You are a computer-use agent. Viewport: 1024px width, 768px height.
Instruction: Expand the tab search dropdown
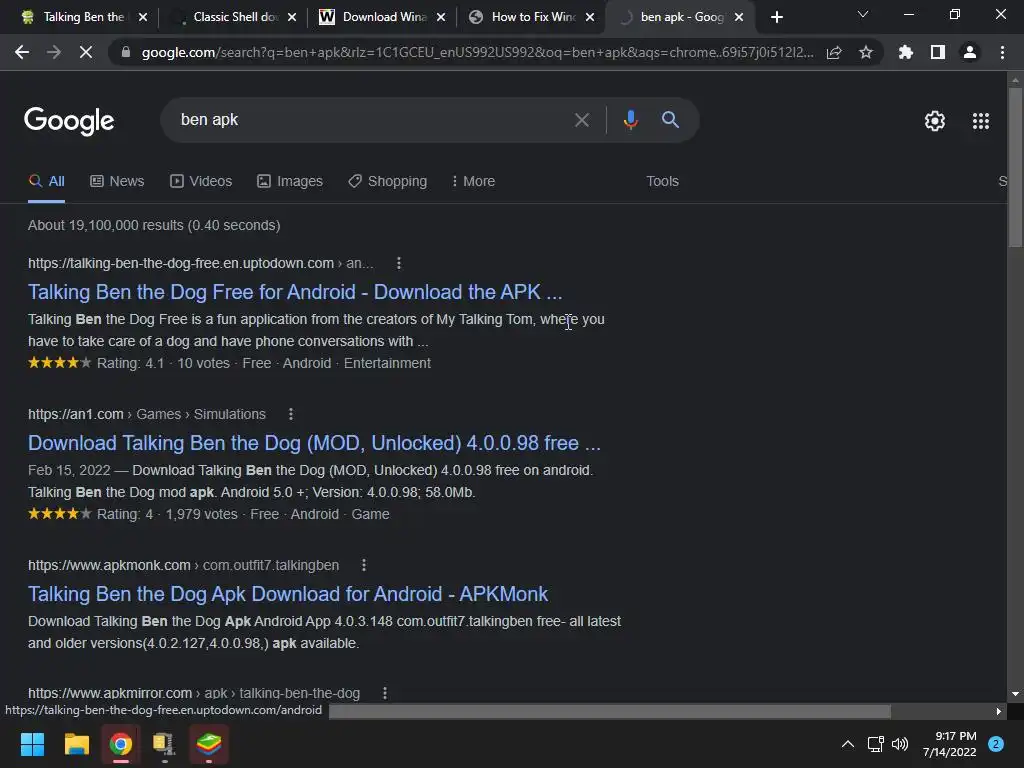click(863, 14)
